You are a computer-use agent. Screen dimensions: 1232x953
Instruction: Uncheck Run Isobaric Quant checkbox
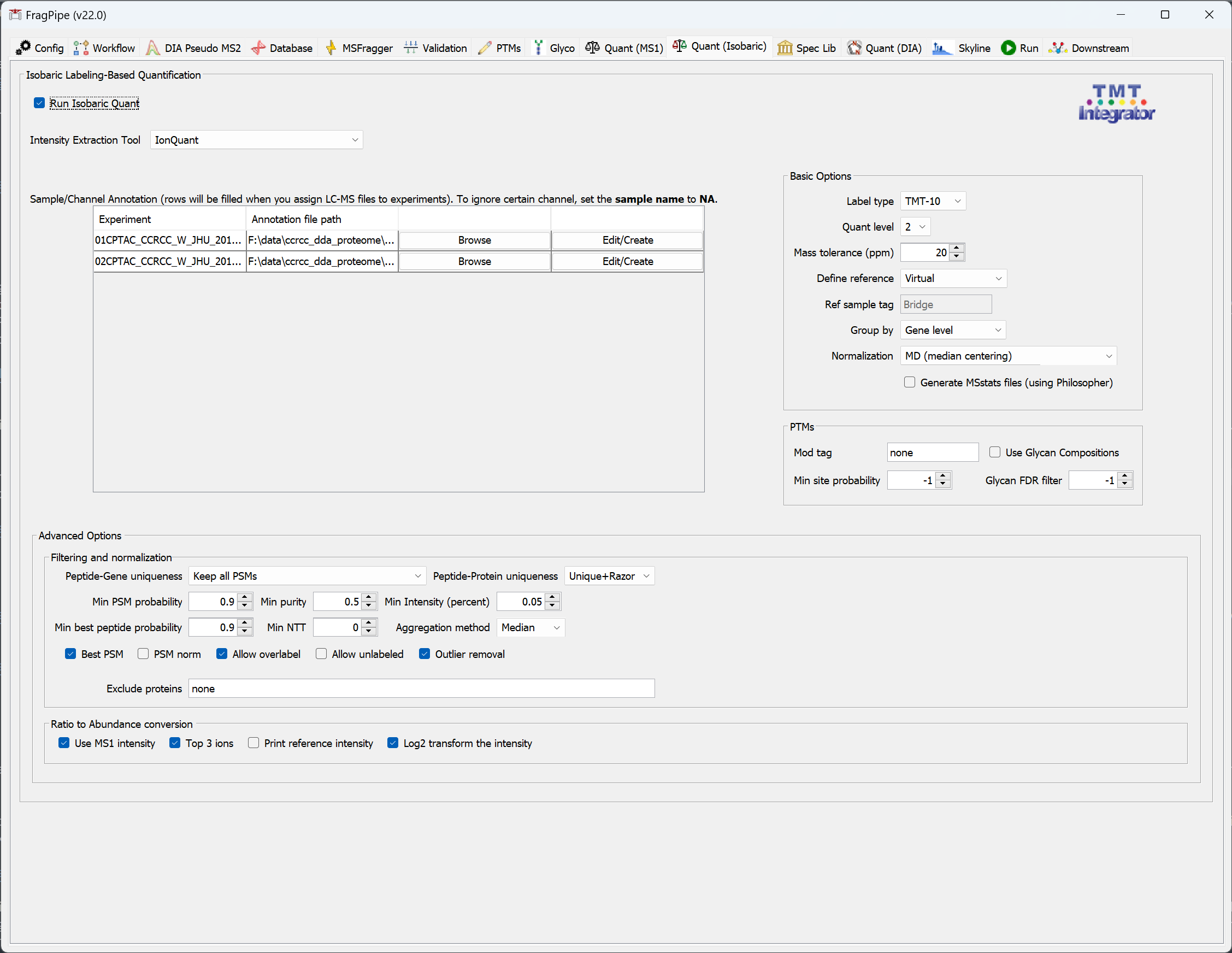[x=39, y=103]
